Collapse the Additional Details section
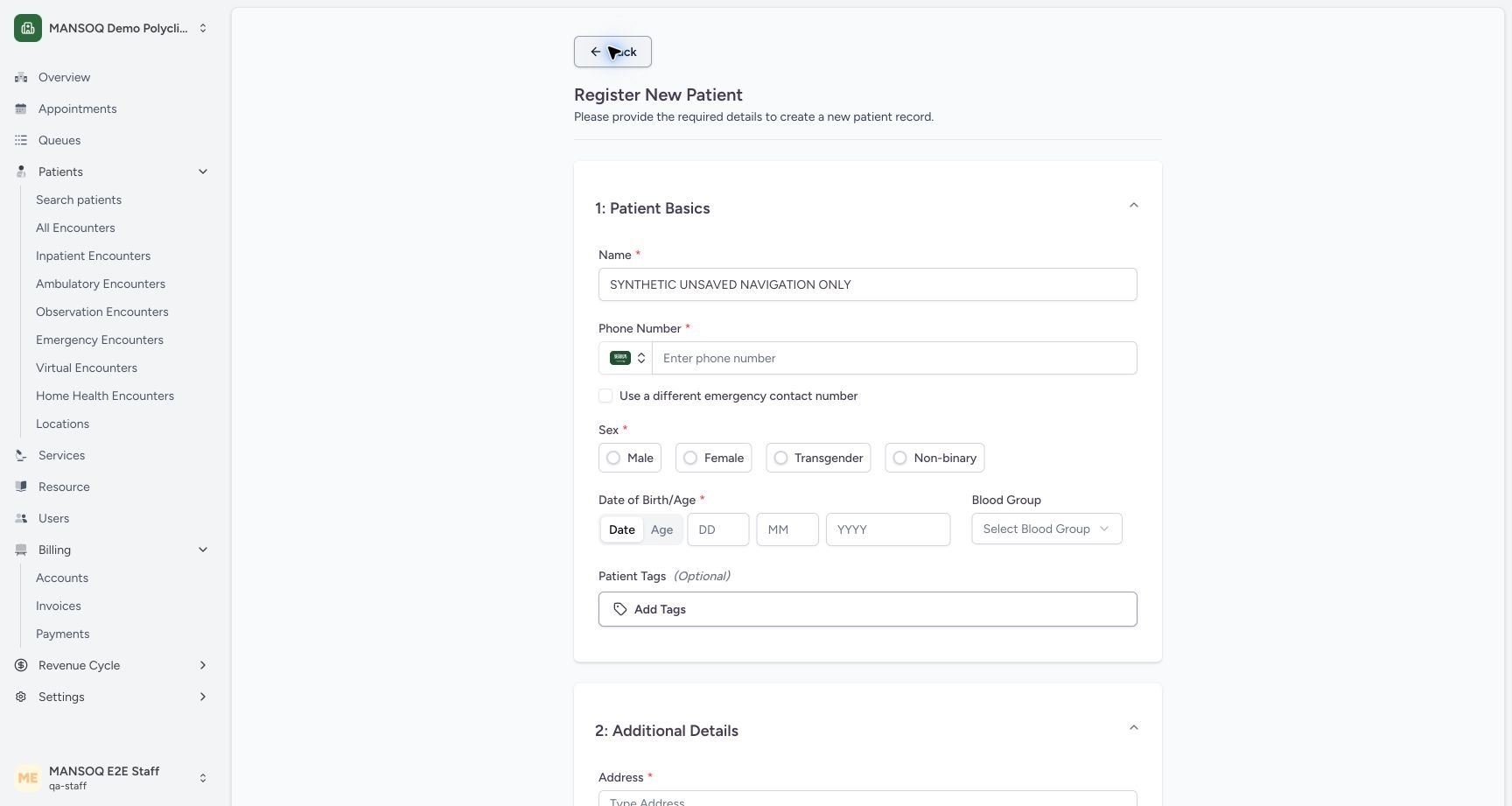The width and height of the screenshot is (1512, 806). [1134, 728]
